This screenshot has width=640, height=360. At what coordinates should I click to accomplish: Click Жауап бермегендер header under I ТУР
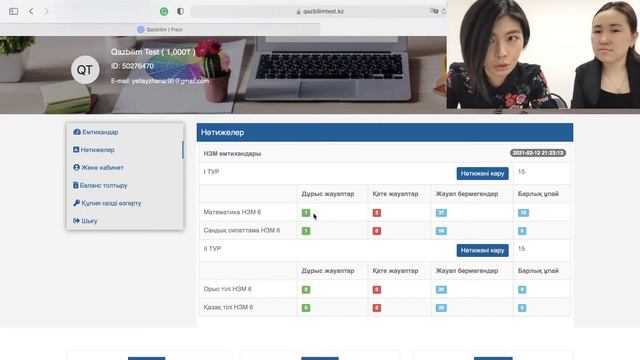467,194
